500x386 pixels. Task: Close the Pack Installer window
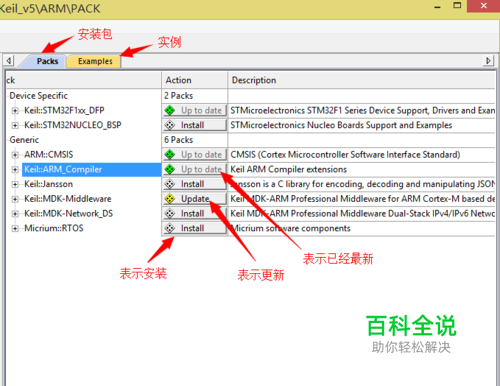[x=483, y=6]
